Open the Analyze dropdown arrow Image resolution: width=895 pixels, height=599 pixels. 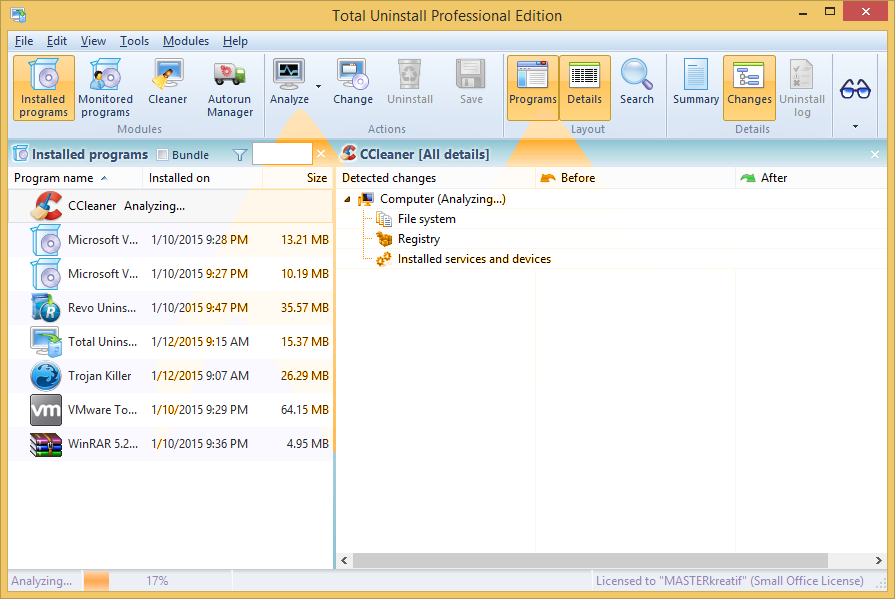(x=319, y=87)
